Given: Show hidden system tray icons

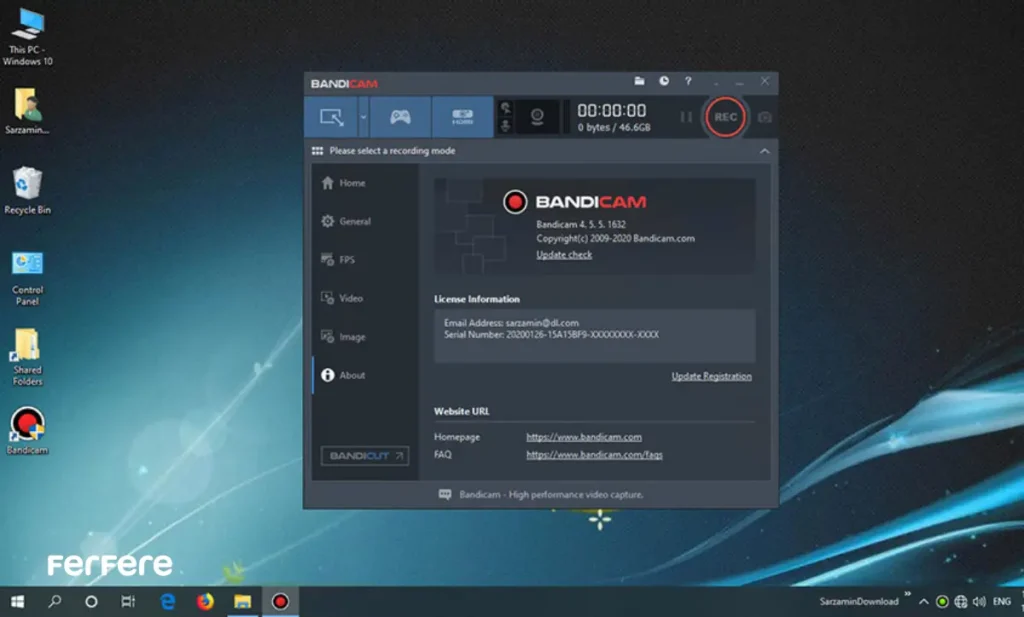Looking at the screenshot, I should click(923, 601).
